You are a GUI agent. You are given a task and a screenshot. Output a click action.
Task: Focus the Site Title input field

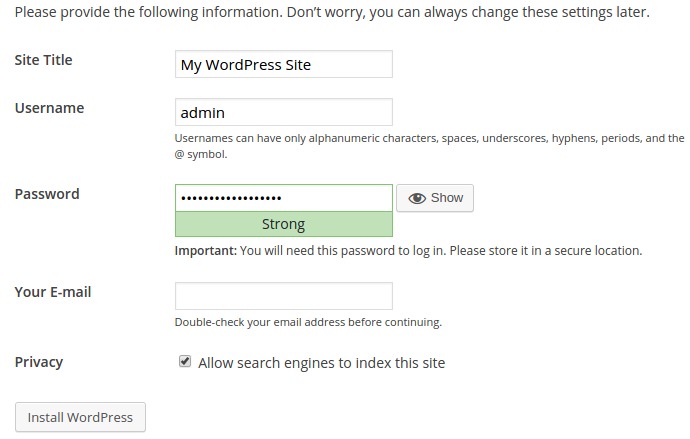coord(284,64)
